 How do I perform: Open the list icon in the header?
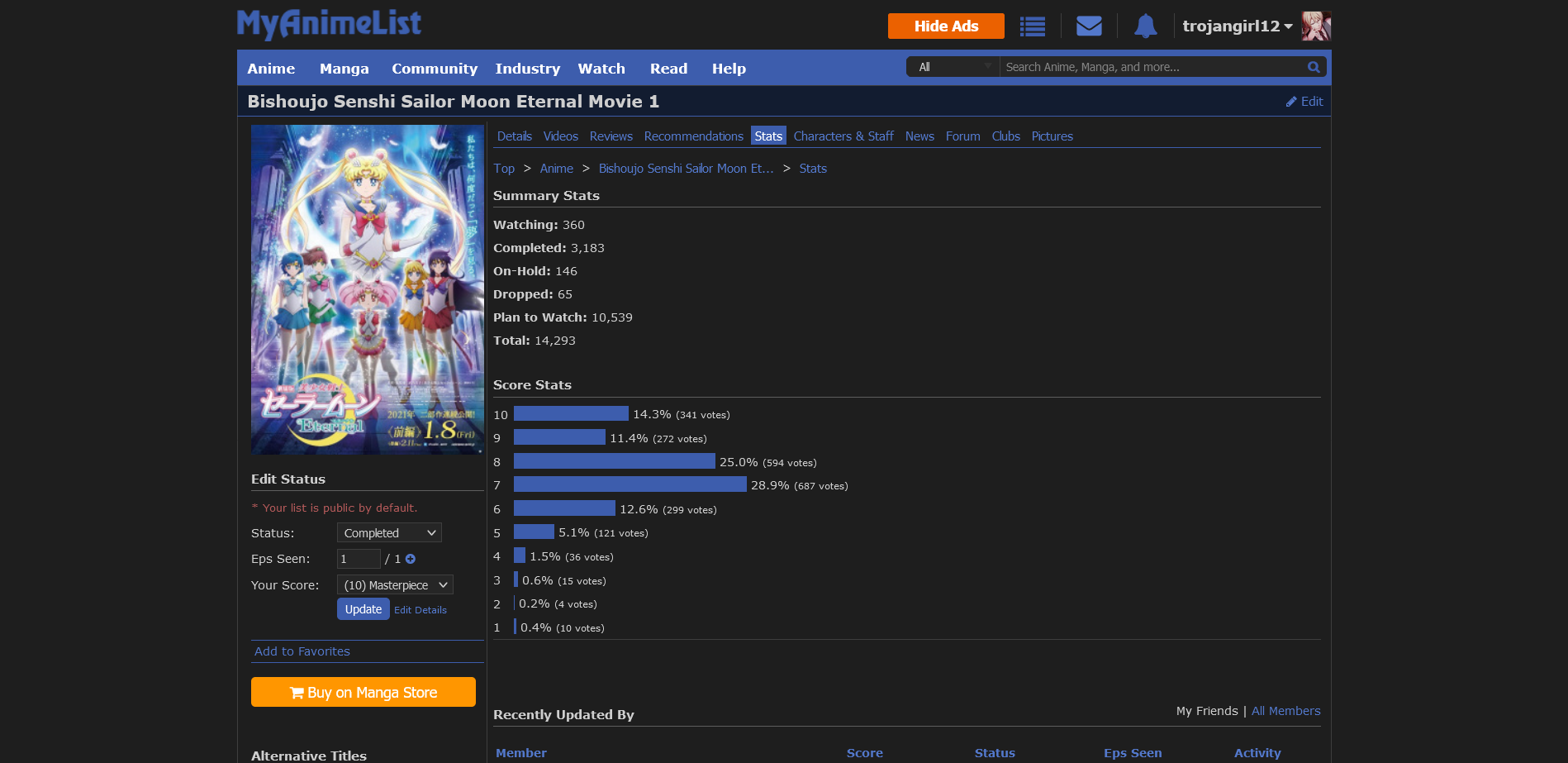(1033, 26)
